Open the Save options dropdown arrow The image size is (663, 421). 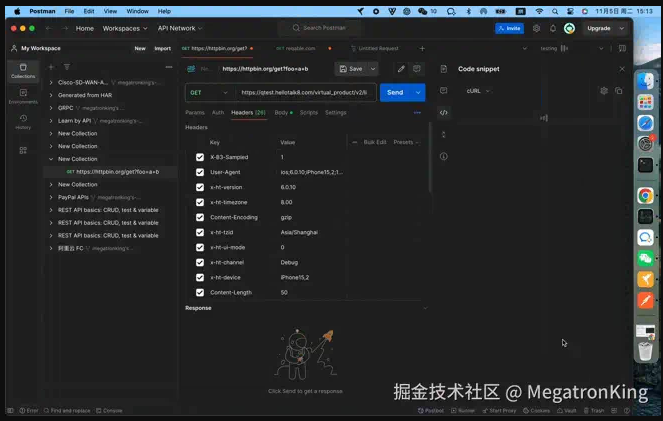(373, 68)
